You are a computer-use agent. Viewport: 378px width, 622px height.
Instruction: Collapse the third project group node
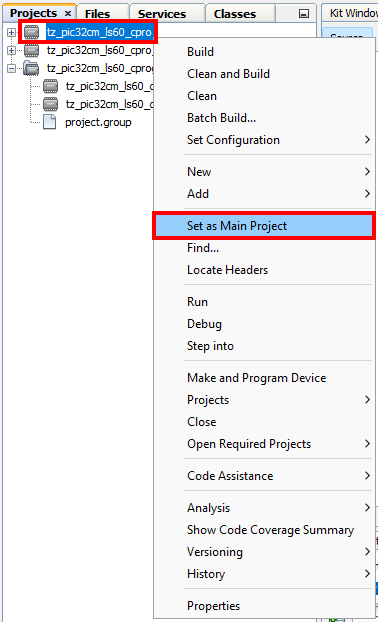coord(11,68)
